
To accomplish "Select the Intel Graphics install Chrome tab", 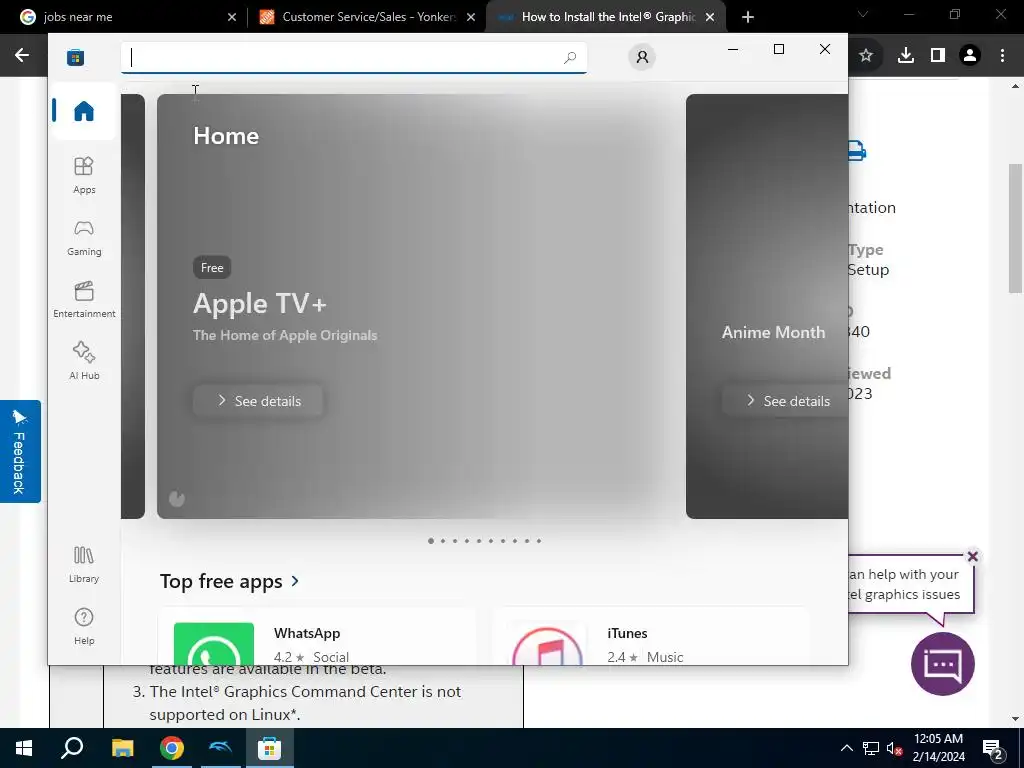I will tap(605, 17).
